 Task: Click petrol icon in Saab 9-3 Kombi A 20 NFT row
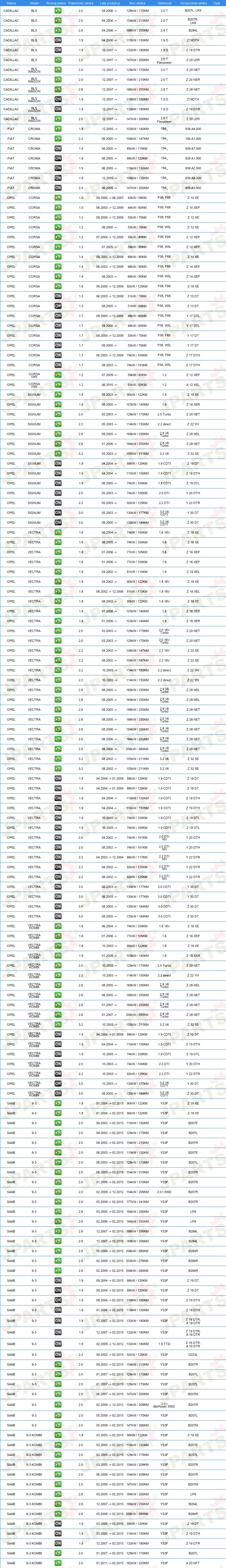[58, 1562]
